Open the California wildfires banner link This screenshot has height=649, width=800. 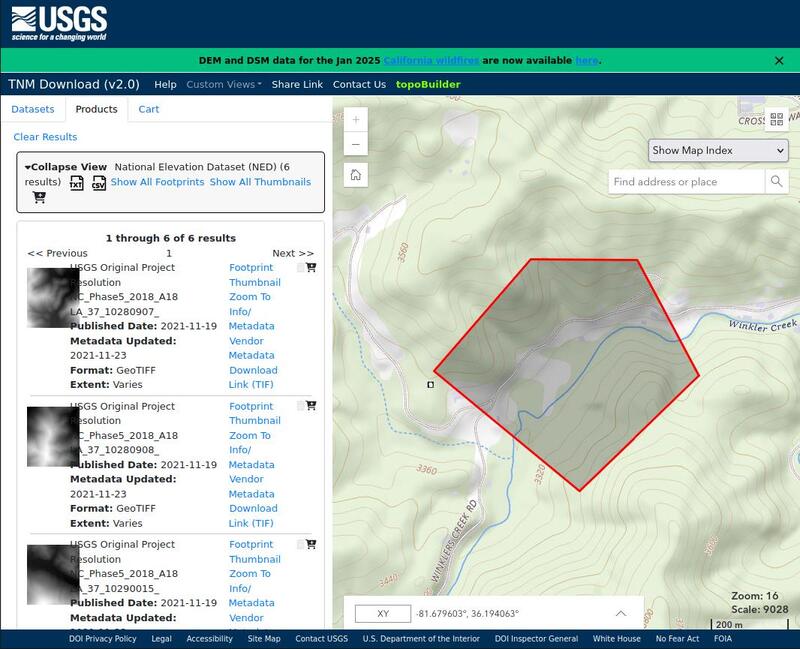[x=431, y=61]
